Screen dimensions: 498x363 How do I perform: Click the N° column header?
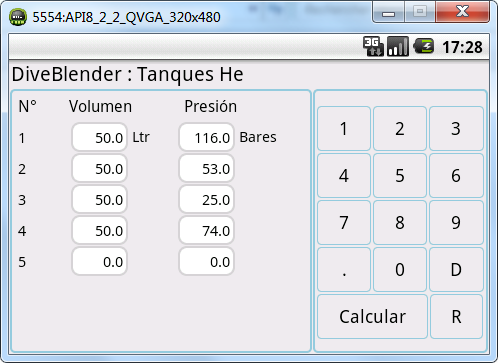point(28,107)
